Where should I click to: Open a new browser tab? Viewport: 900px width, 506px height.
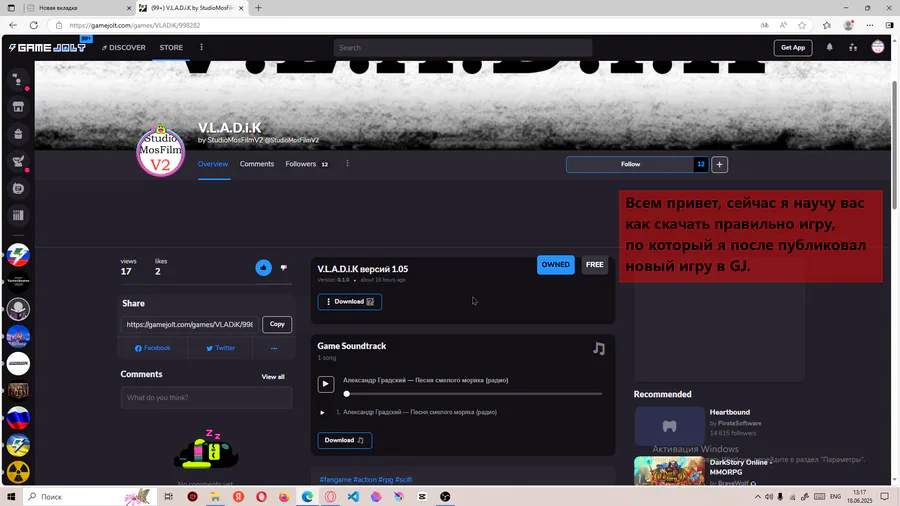258,8
